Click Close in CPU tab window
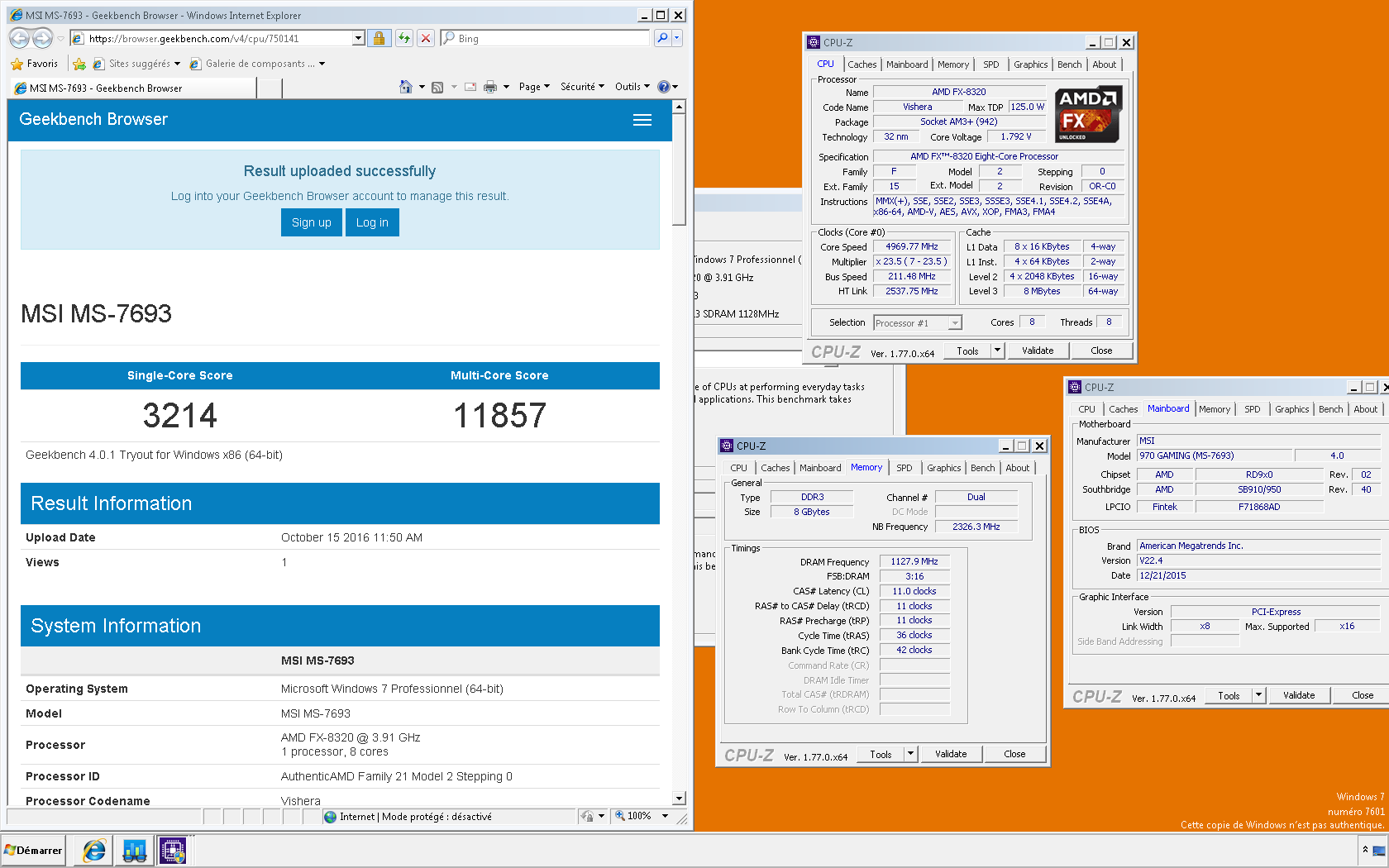The width and height of the screenshot is (1389, 868). click(1101, 351)
